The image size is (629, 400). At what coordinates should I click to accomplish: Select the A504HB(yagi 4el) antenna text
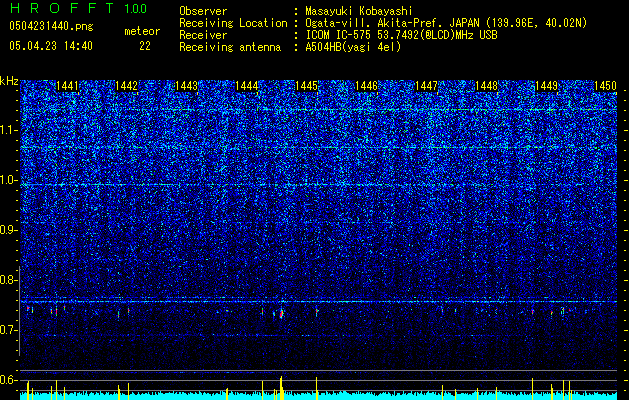click(353, 47)
